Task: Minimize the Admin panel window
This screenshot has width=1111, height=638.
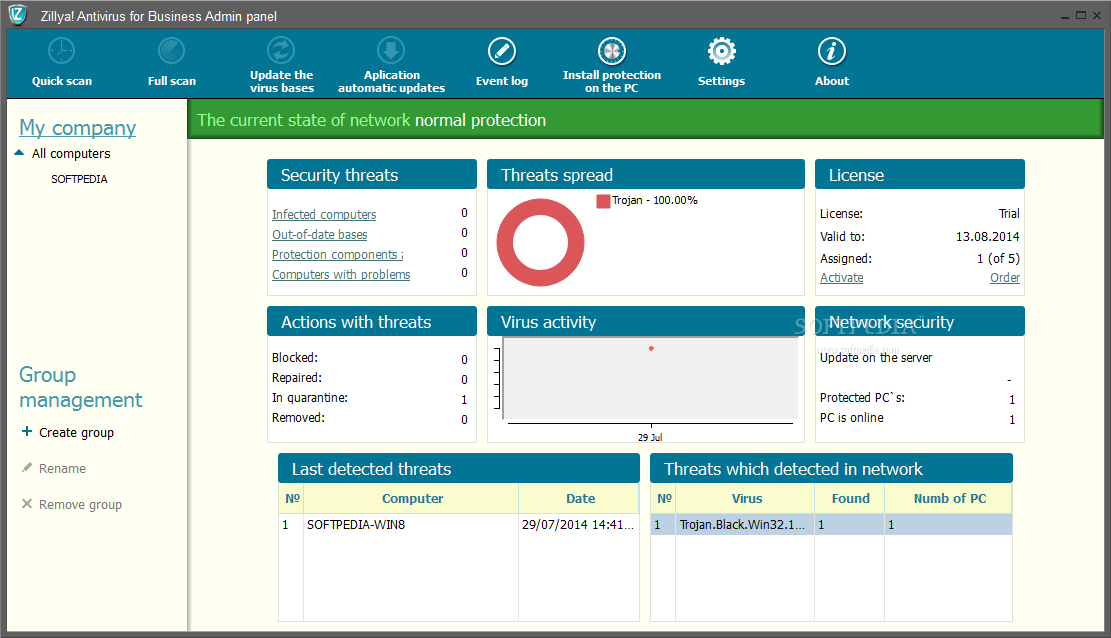Action: point(1065,16)
